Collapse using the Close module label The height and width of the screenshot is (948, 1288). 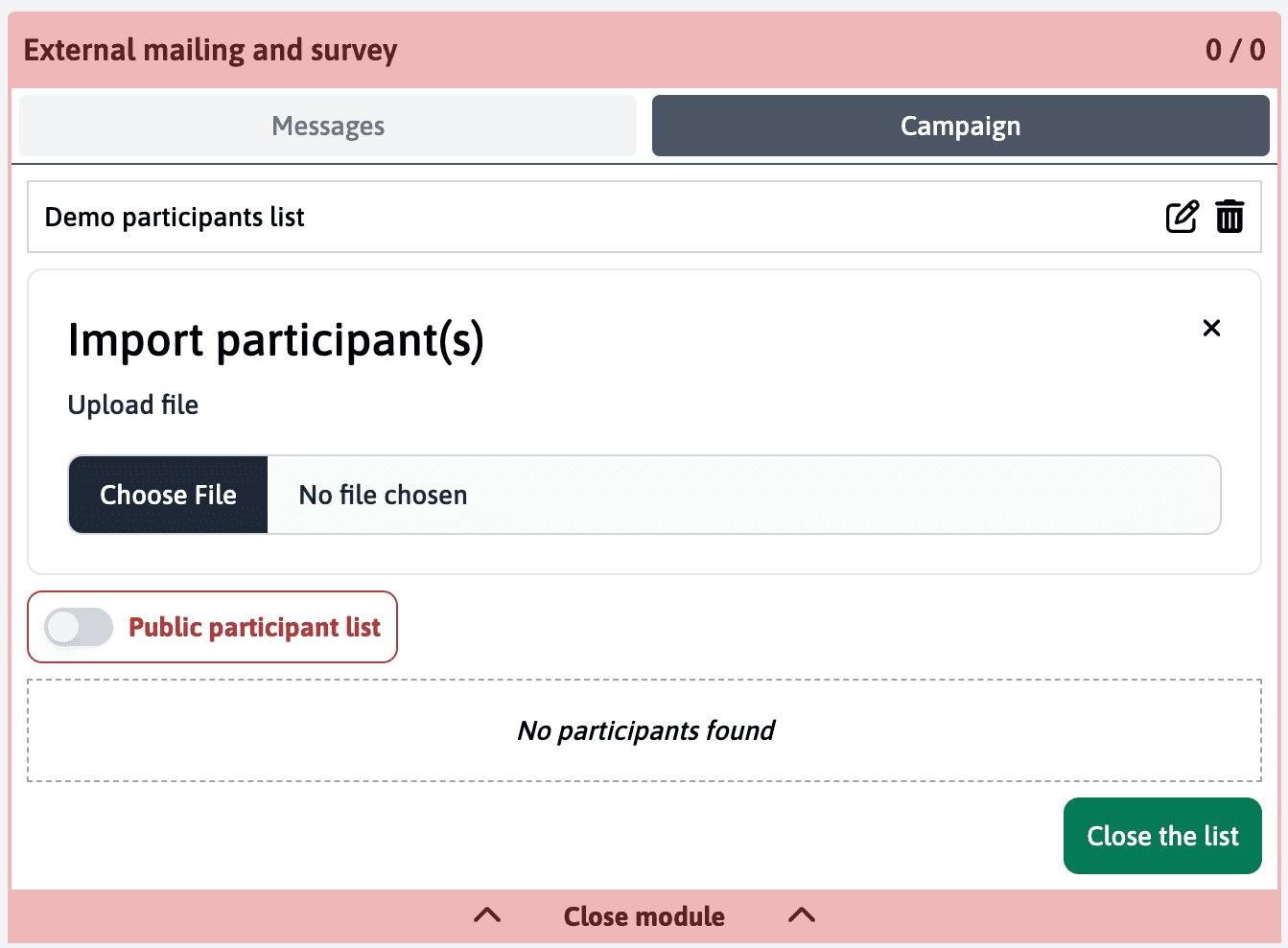click(644, 916)
